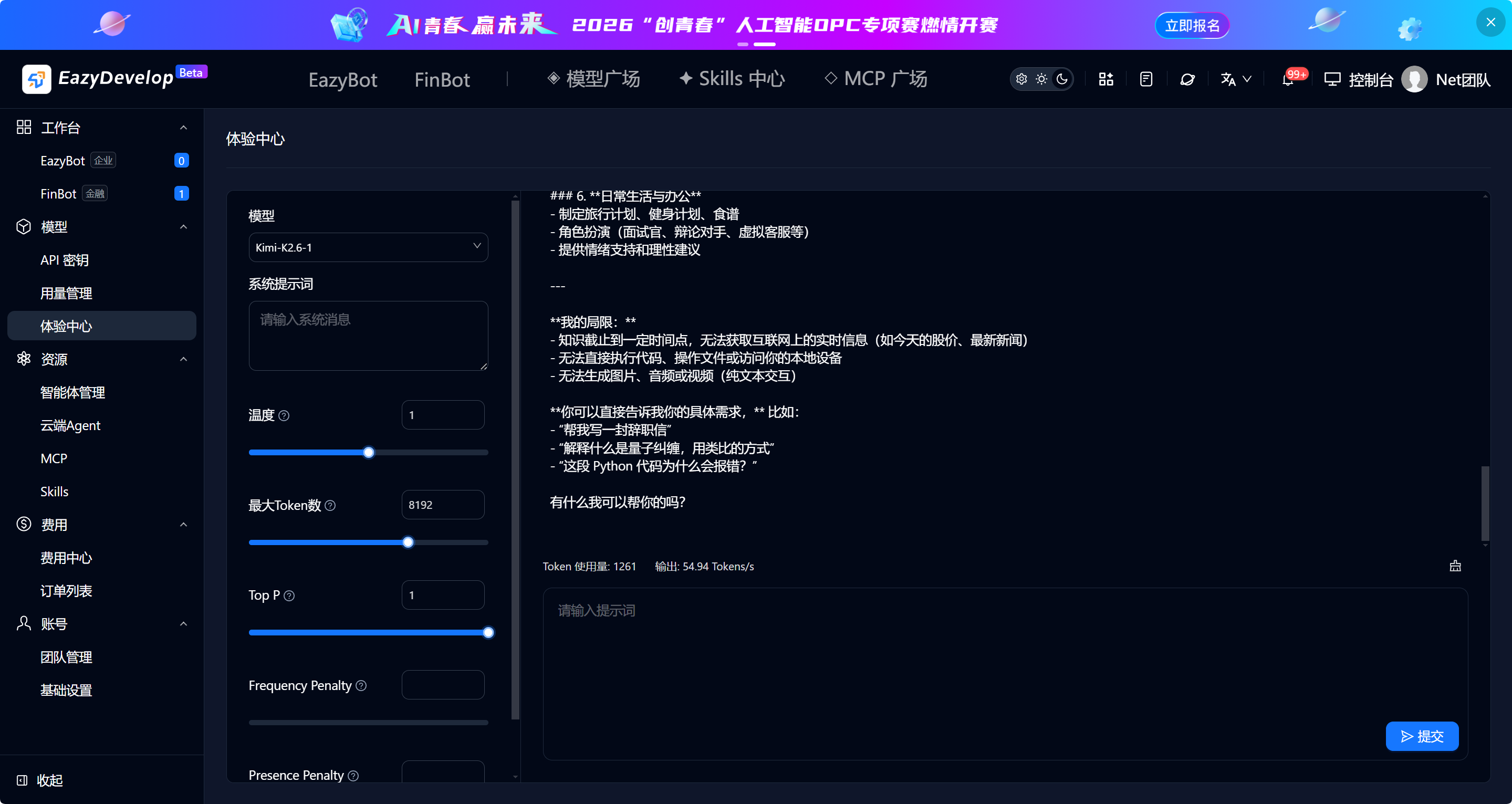Collapse the 模型 sidebar section

click(x=183, y=226)
